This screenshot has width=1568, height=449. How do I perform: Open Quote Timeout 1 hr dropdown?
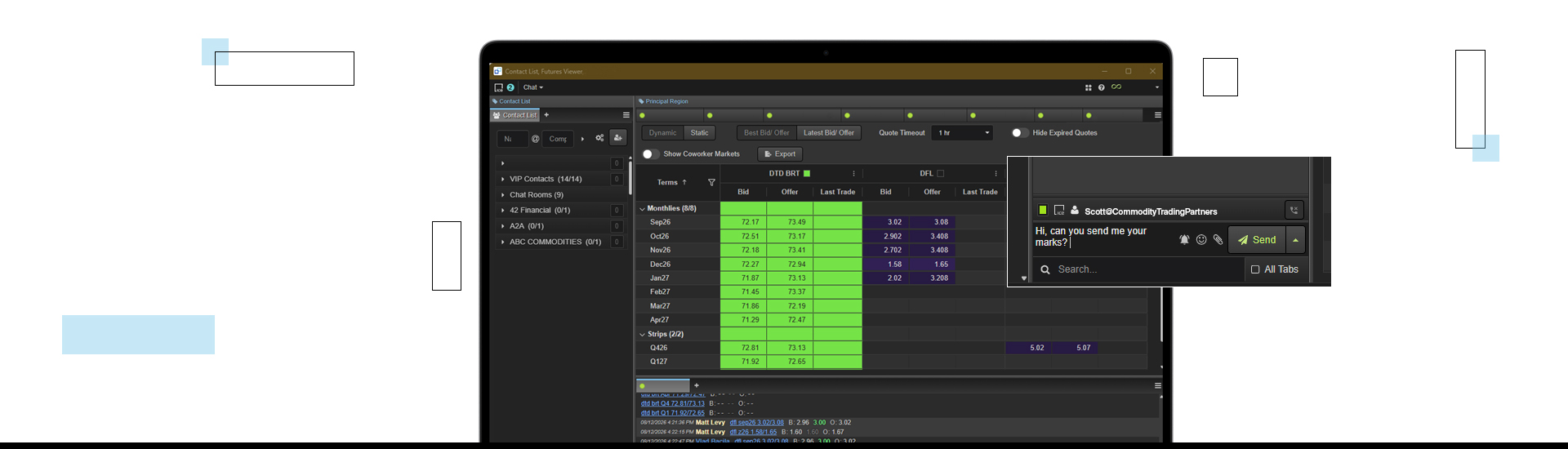coord(963,132)
